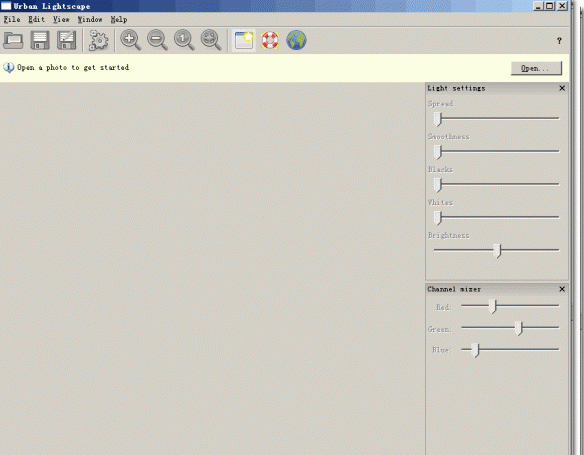
Task: Click the info icon in notification bar
Action: coord(8,67)
